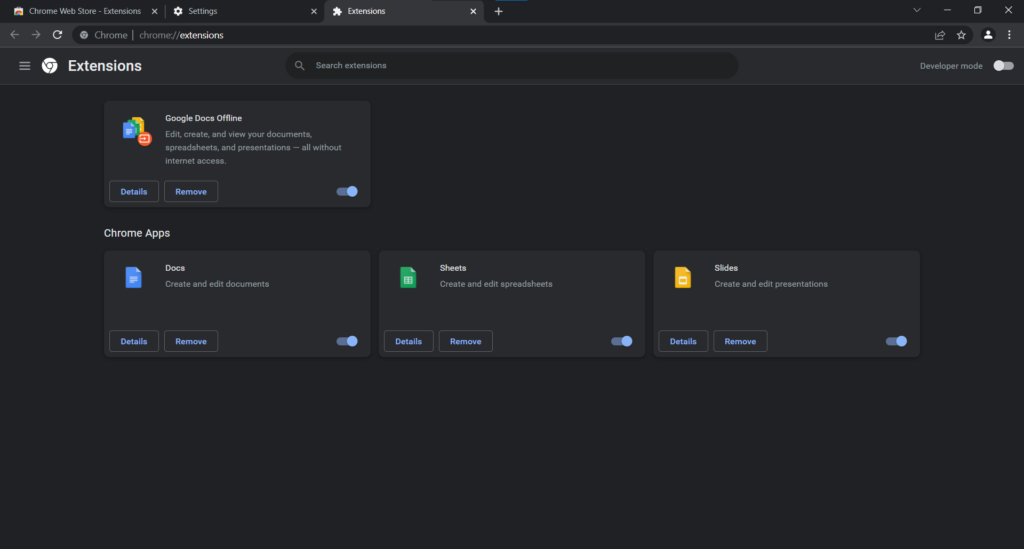
Task: Open the tab search dropdown arrow
Action: click(x=917, y=10)
